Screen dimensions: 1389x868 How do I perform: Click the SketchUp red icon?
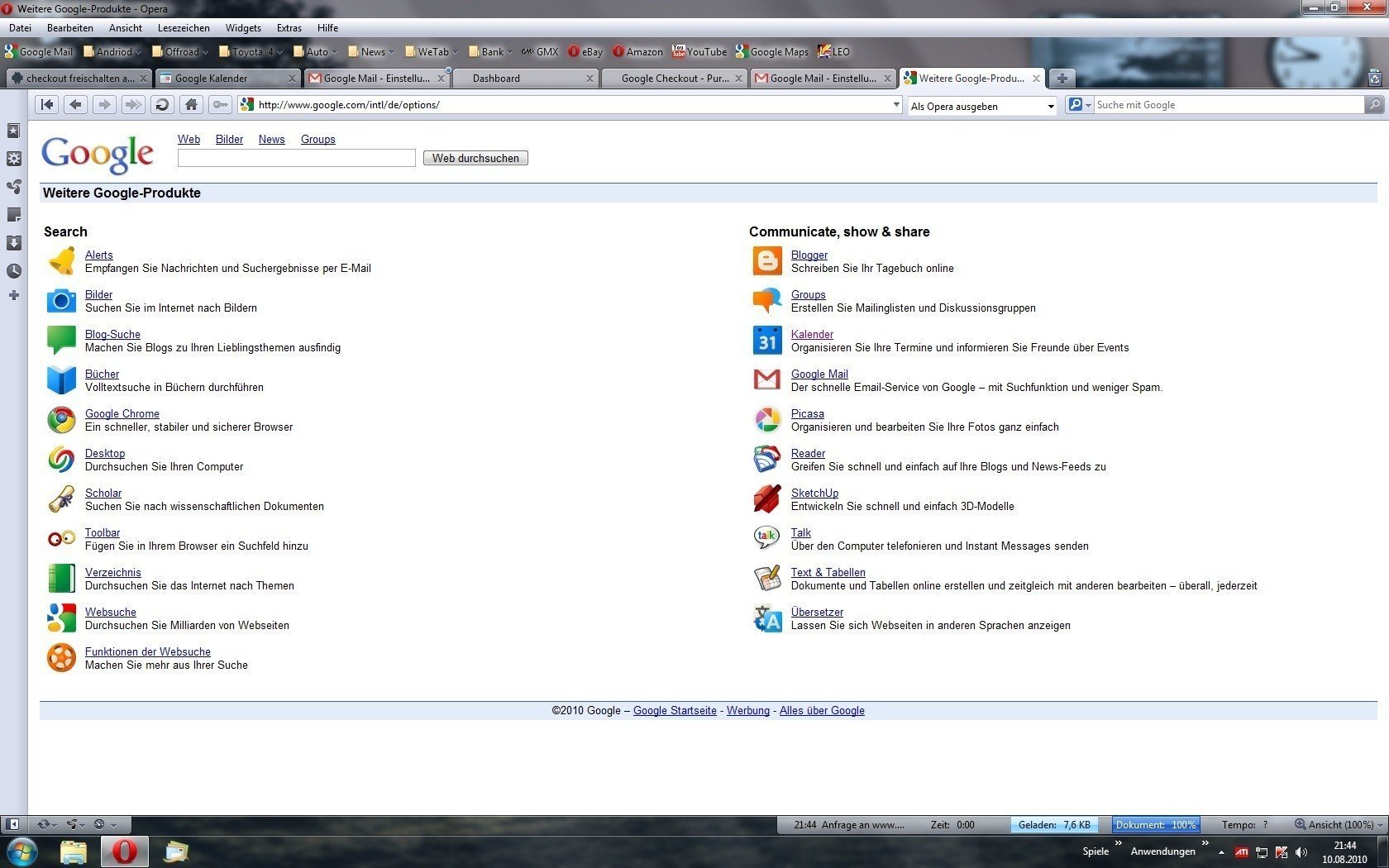(767, 499)
